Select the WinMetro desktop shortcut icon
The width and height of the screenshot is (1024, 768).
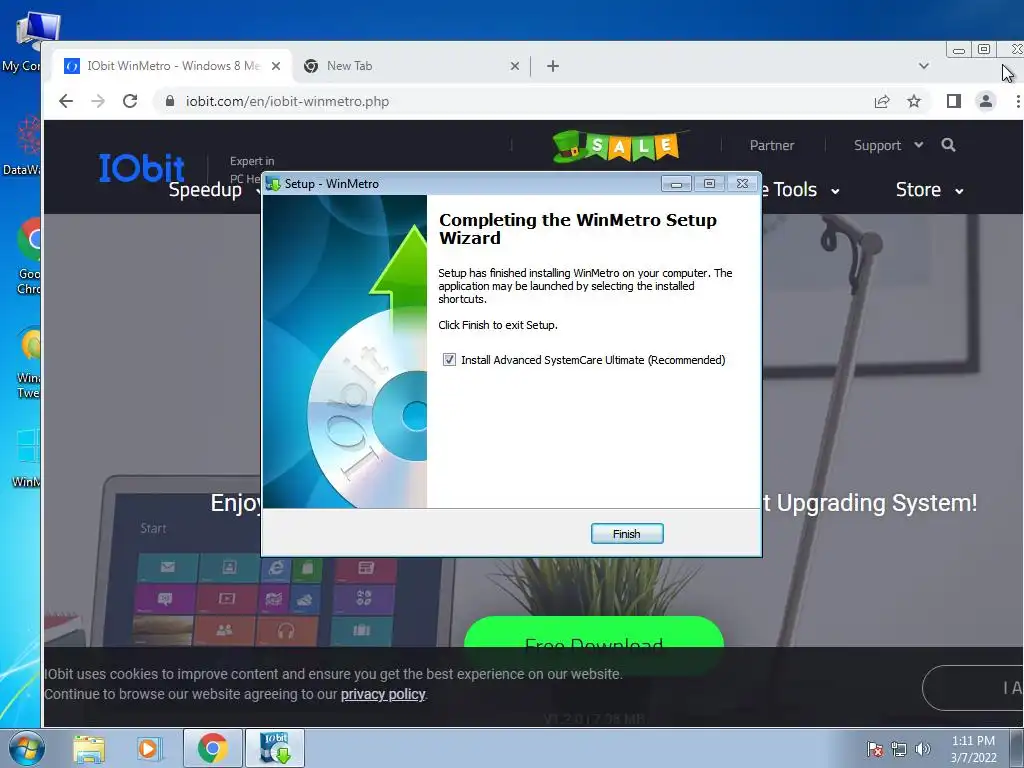[26, 457]
